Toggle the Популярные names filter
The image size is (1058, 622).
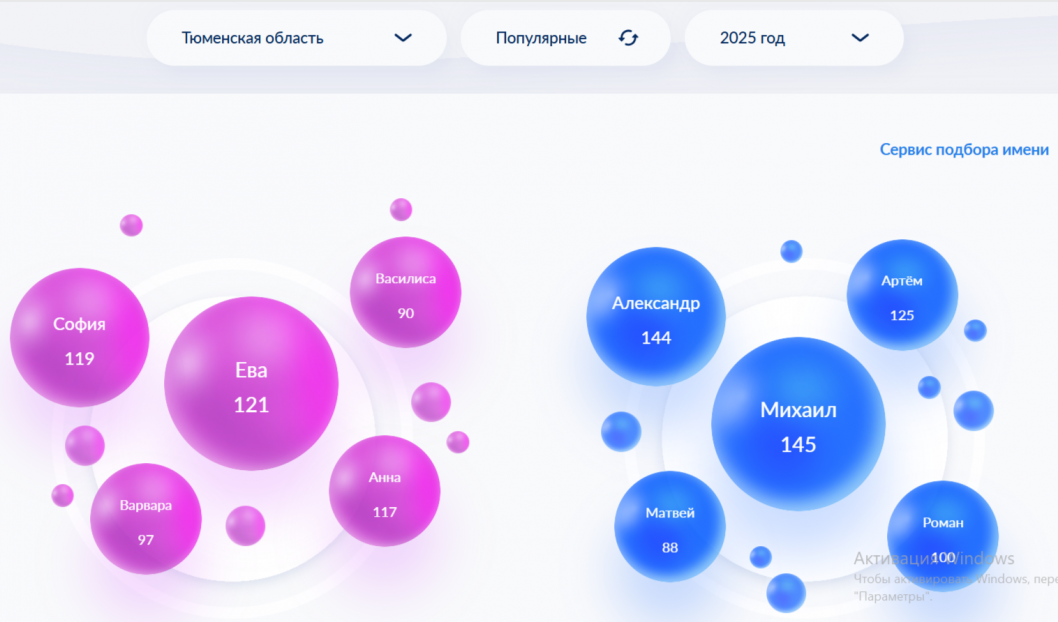(541, 38)
